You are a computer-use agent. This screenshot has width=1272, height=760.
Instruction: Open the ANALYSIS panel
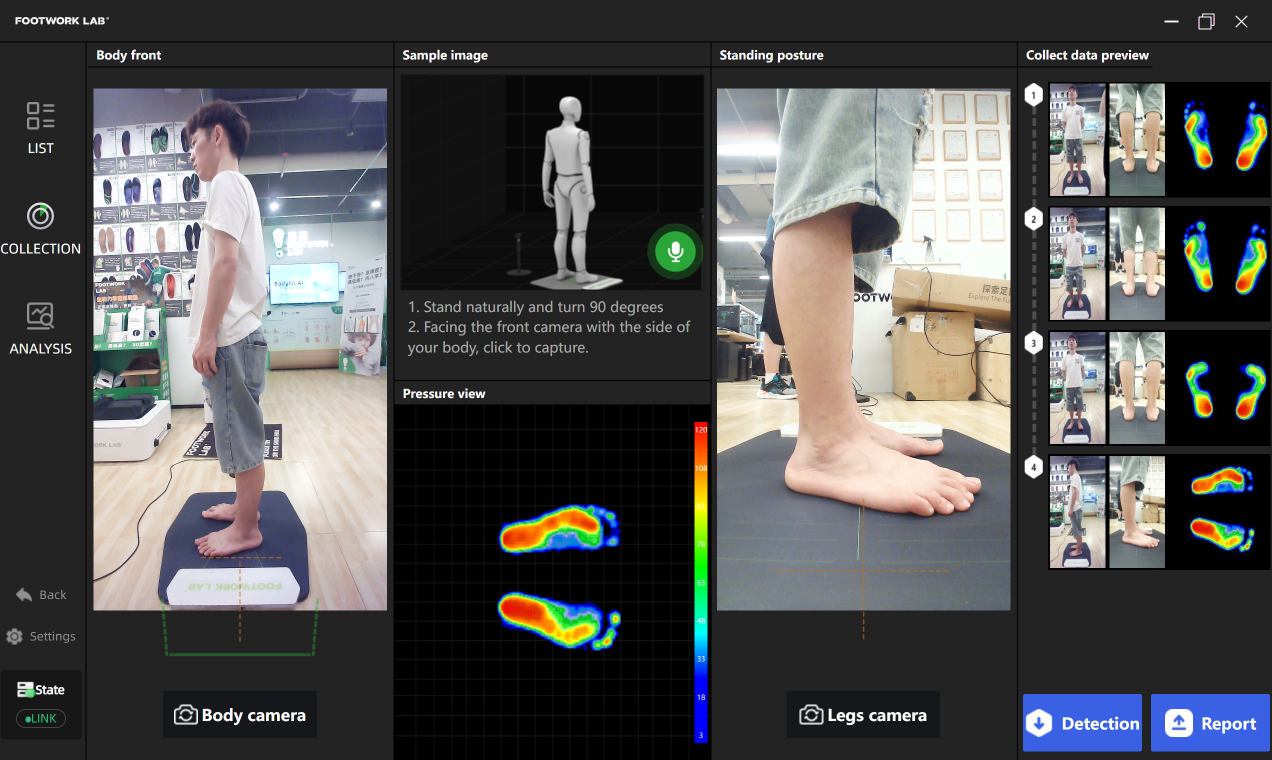(40, 326)
